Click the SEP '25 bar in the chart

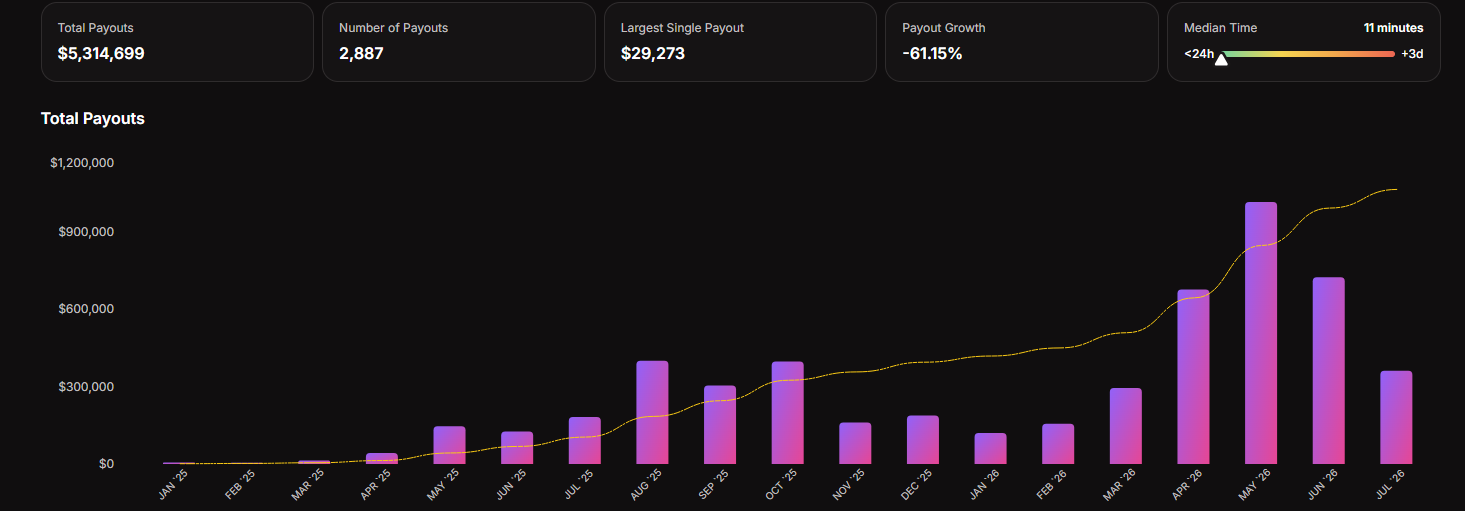pyautogui.click(x=720, y=425)
